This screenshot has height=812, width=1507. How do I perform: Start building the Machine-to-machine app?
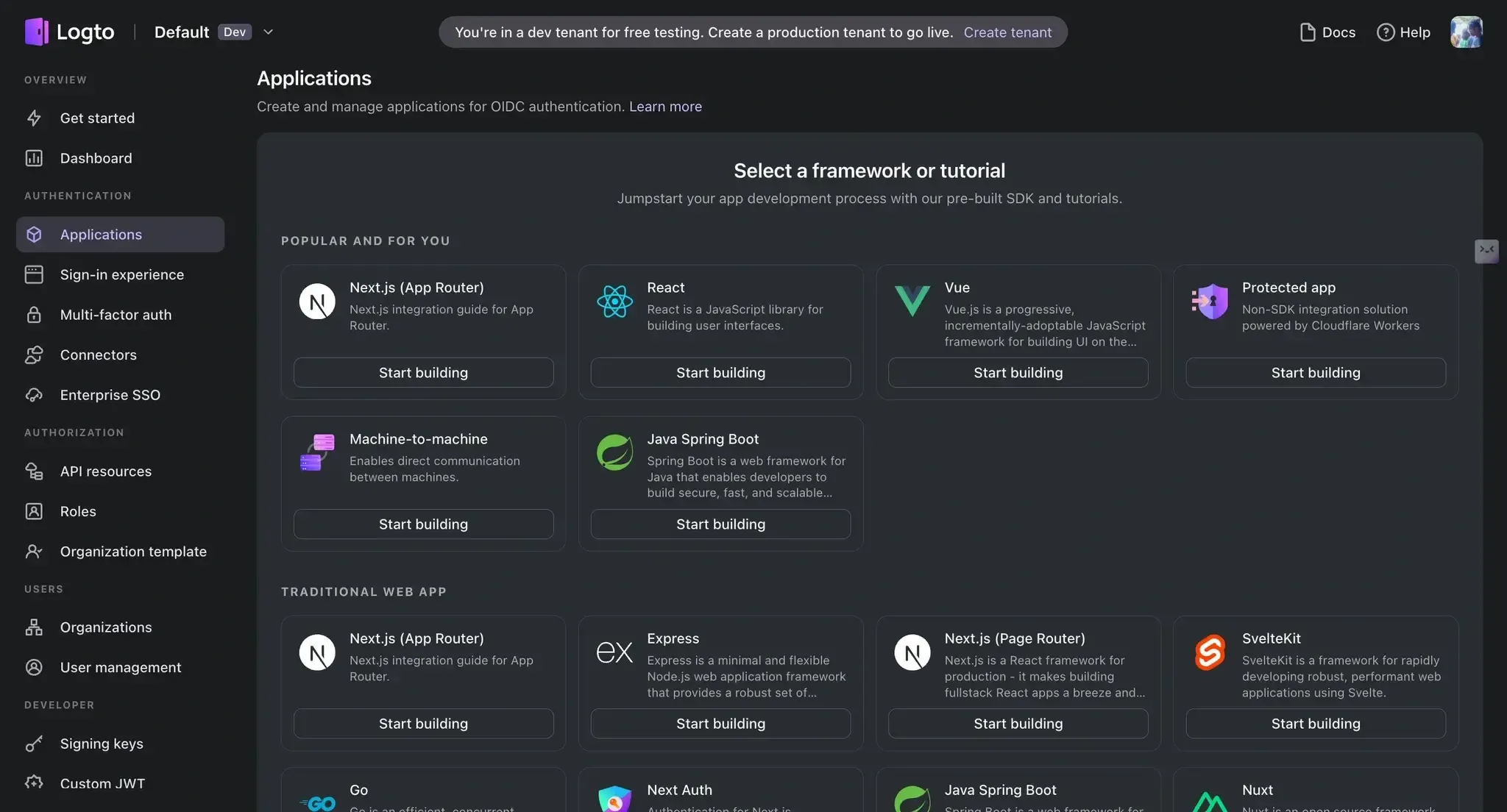[x=423, y=524]
